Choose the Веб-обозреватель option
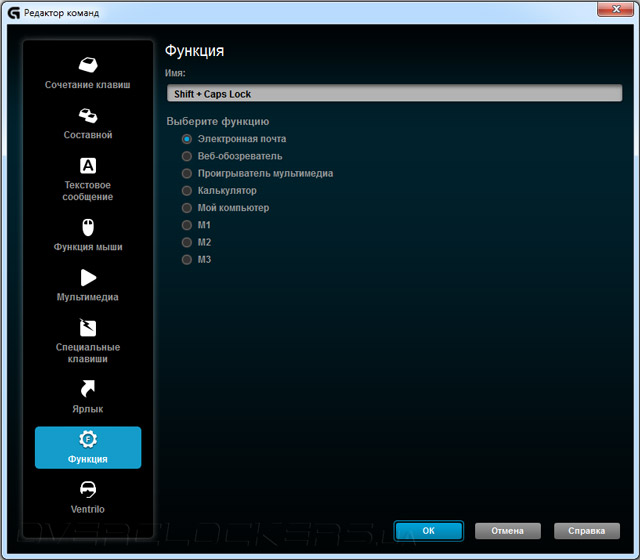This screenshot has width=640, height=560. coord(187,156)
